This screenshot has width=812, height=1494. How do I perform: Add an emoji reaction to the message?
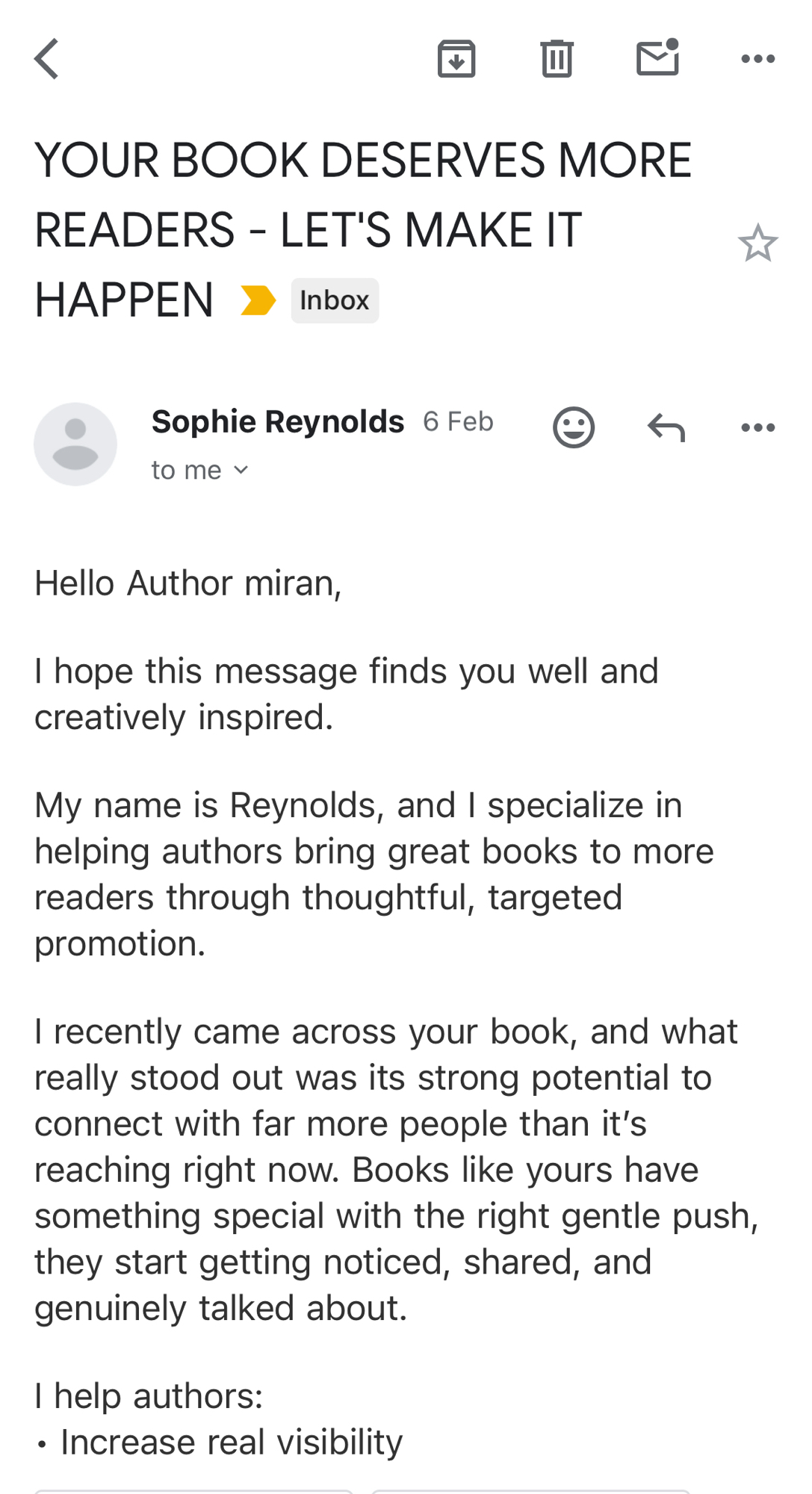point(574,427)
